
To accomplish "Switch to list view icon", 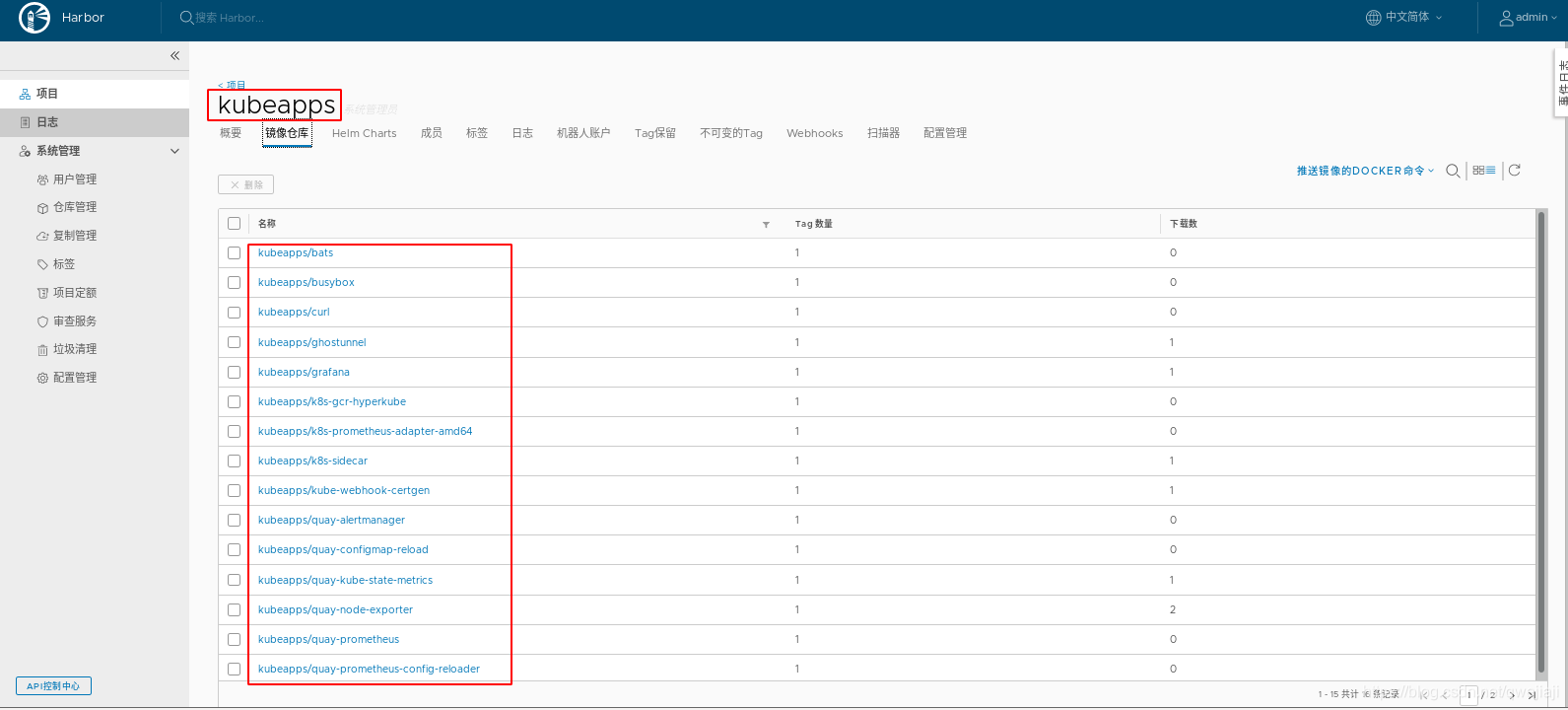I will [1491, 171].
